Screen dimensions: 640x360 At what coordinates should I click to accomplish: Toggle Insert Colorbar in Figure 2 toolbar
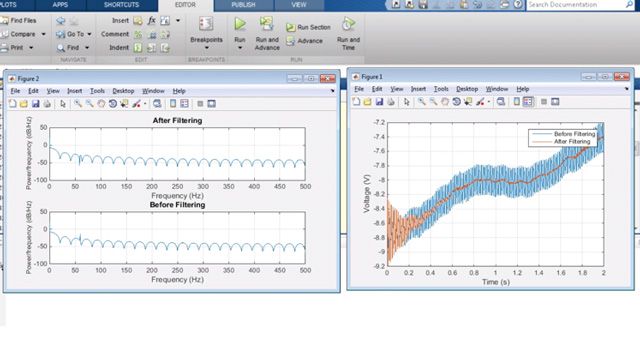(x=173, y=104)
